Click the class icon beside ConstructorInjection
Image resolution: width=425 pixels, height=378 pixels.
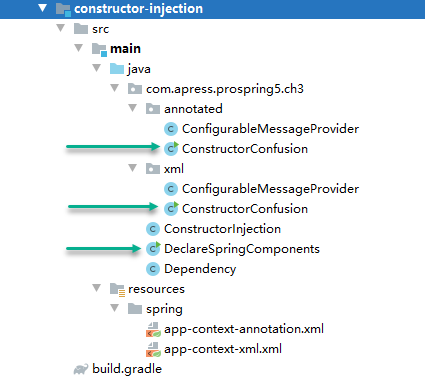pos(153,229)
